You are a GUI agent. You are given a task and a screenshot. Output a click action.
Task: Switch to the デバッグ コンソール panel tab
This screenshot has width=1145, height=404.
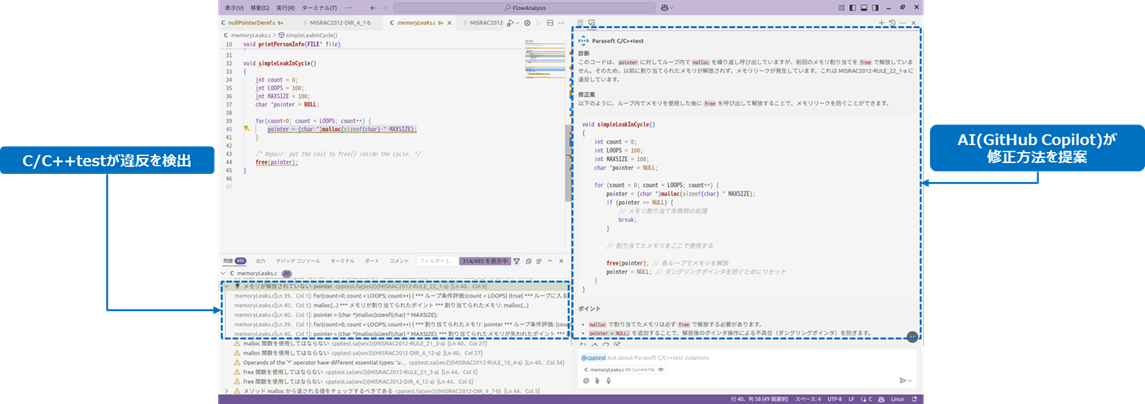298,261
